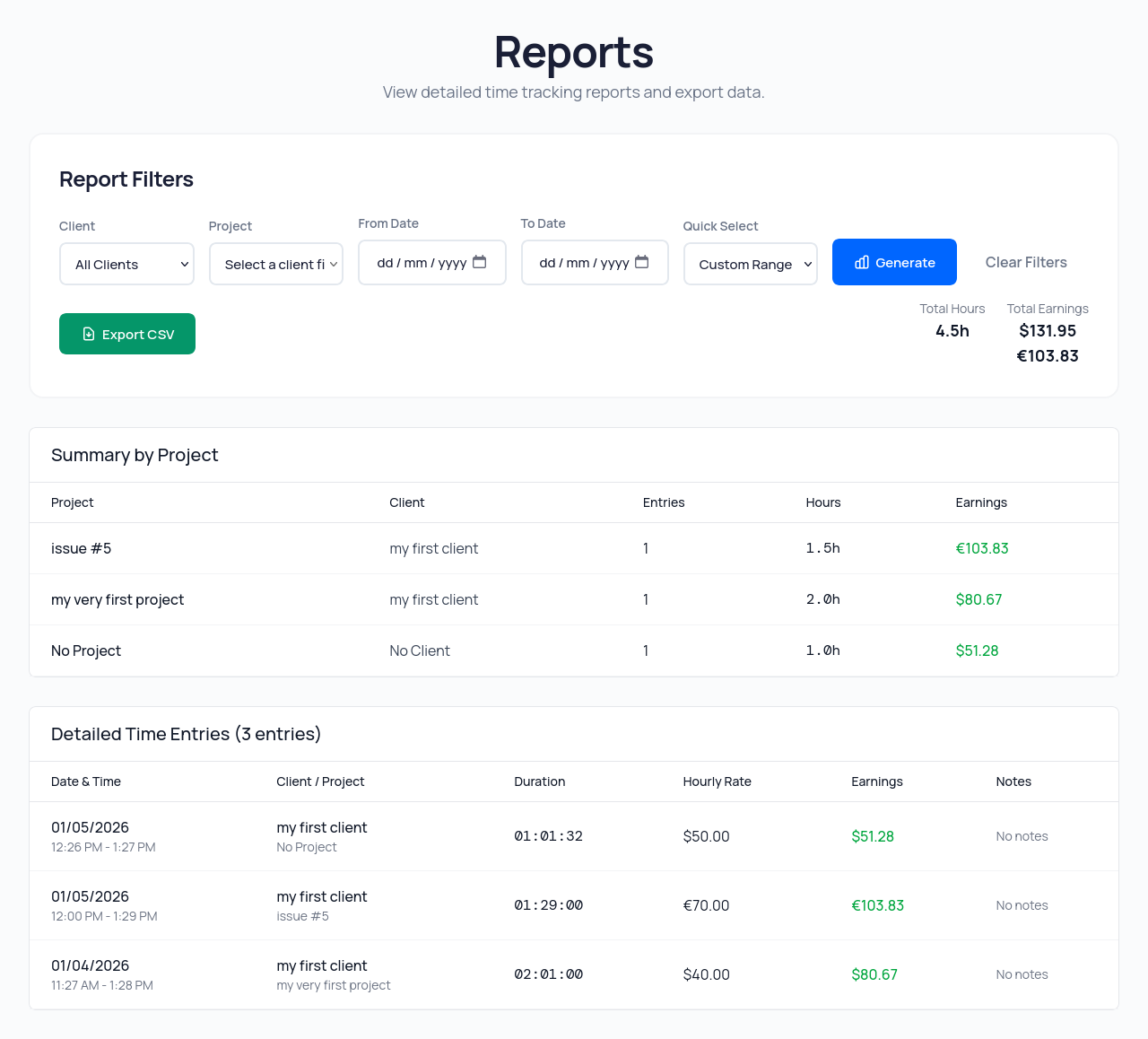Click the 1.5h hours value
The width and height of the screenshot is (1148, 1039).
pyautogui.click(x=822, y=548)
